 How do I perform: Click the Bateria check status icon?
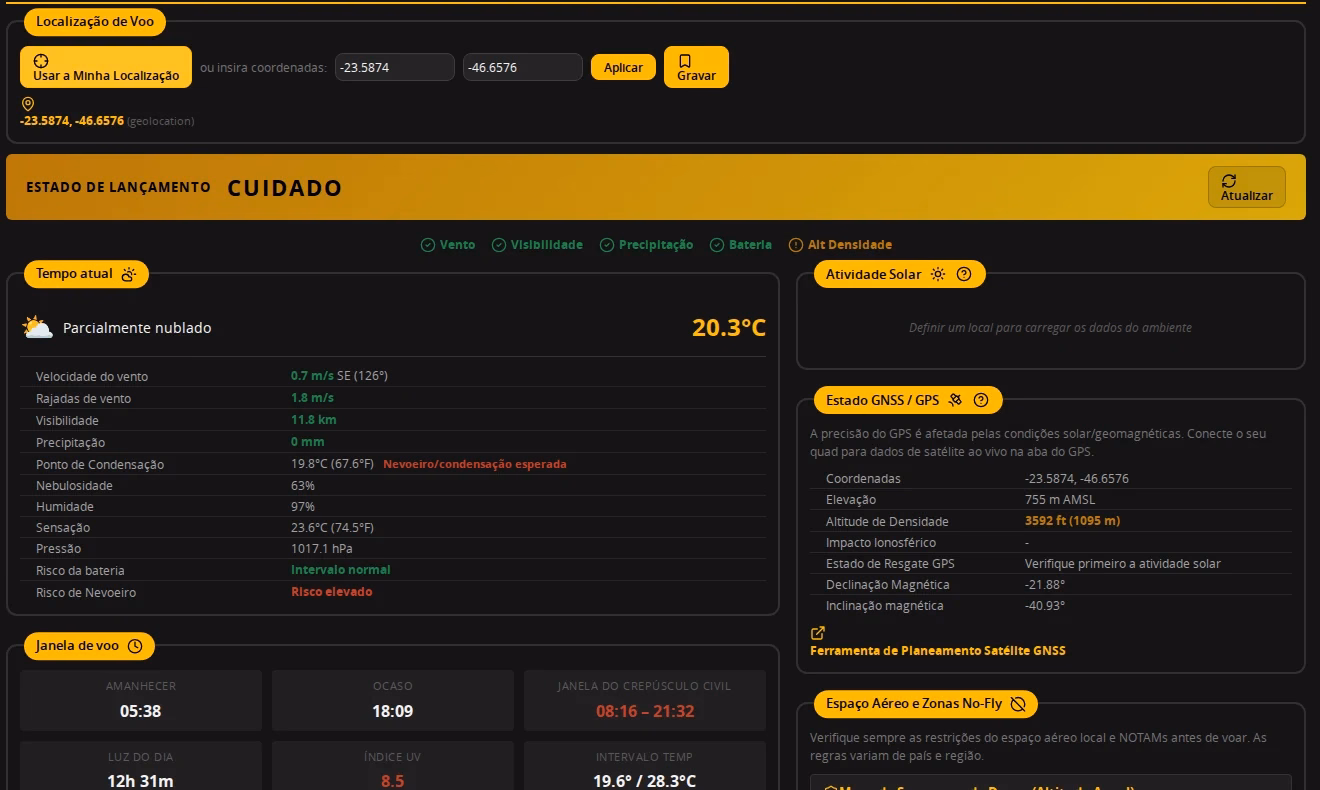coord(717,245)
